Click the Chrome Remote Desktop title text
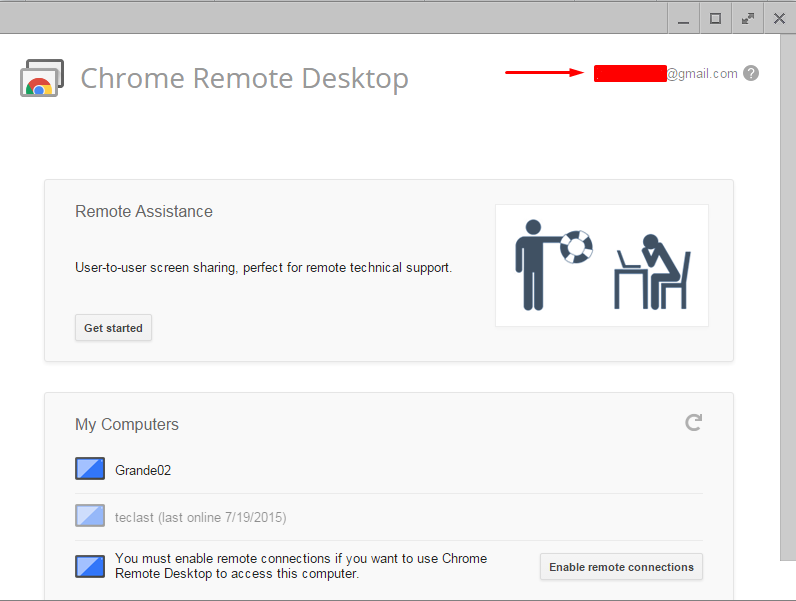 click(x=245, y=79)
